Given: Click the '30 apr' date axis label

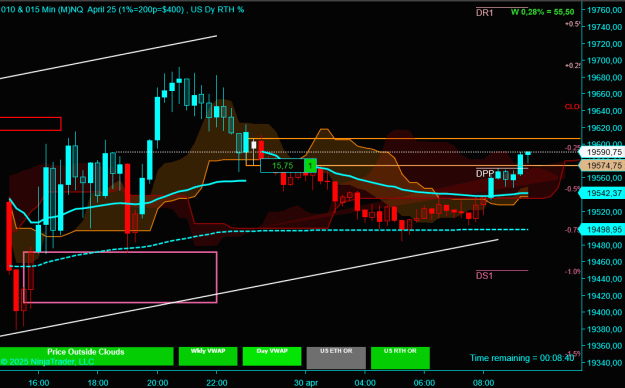Looking at the screenshot, I should pyautogui.click(x=306, y=383).
